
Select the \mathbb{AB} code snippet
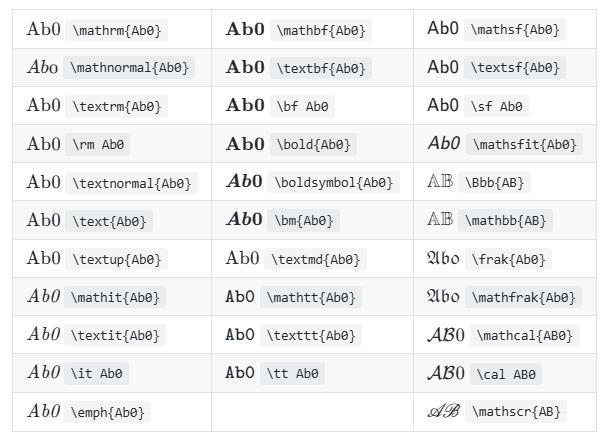[x=505, y=221]
